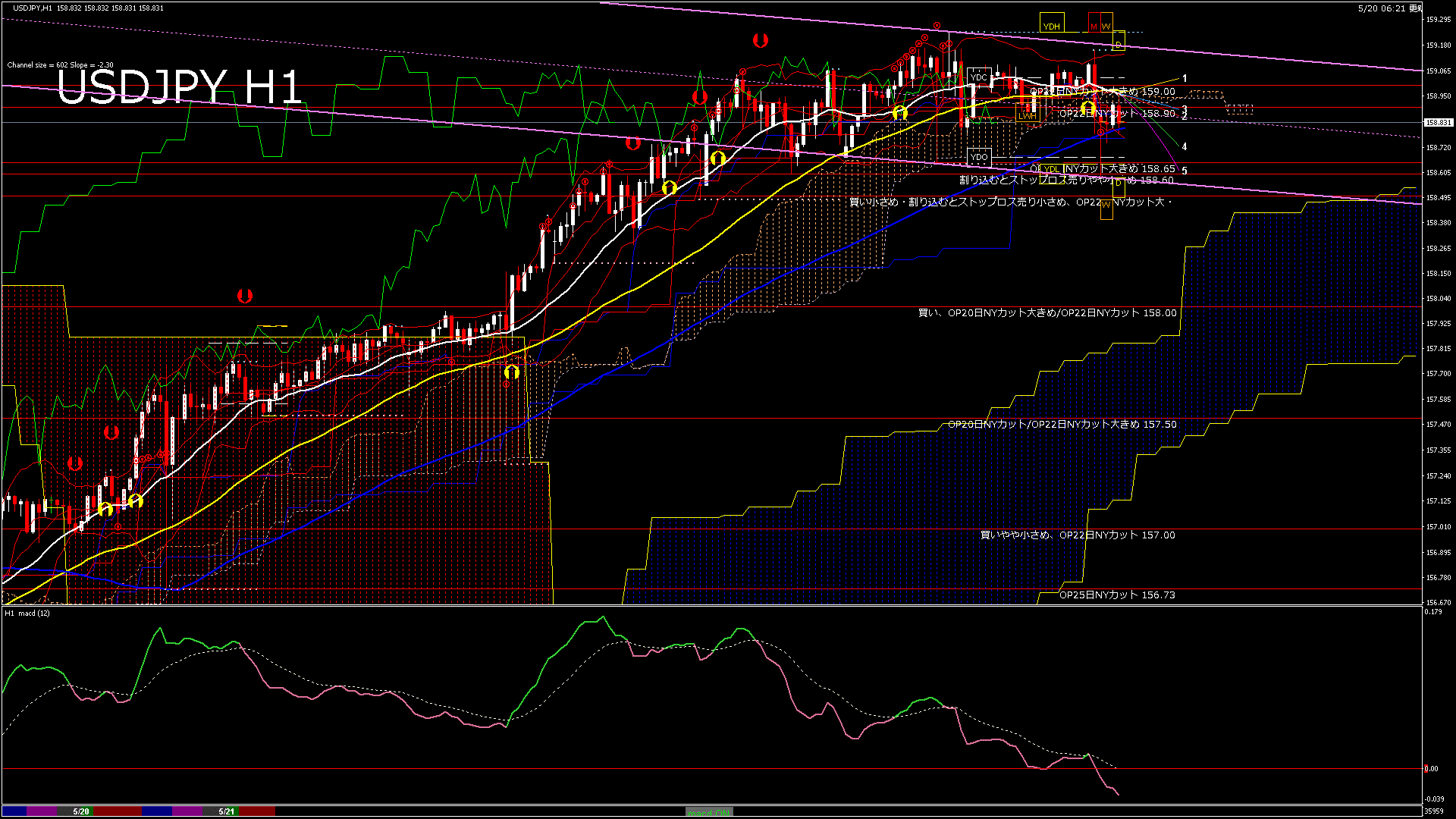Click the Channel size = 602 Slope label
The width and height of the screenshot is (1456, 819).
click(x=60, y=65)
